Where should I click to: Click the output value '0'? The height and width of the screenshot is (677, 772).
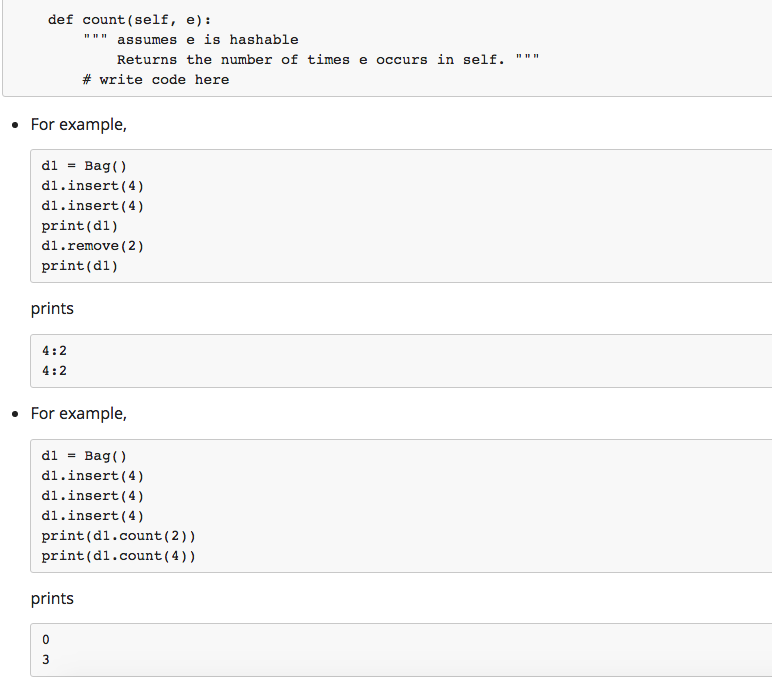click(x=46, y=640)
